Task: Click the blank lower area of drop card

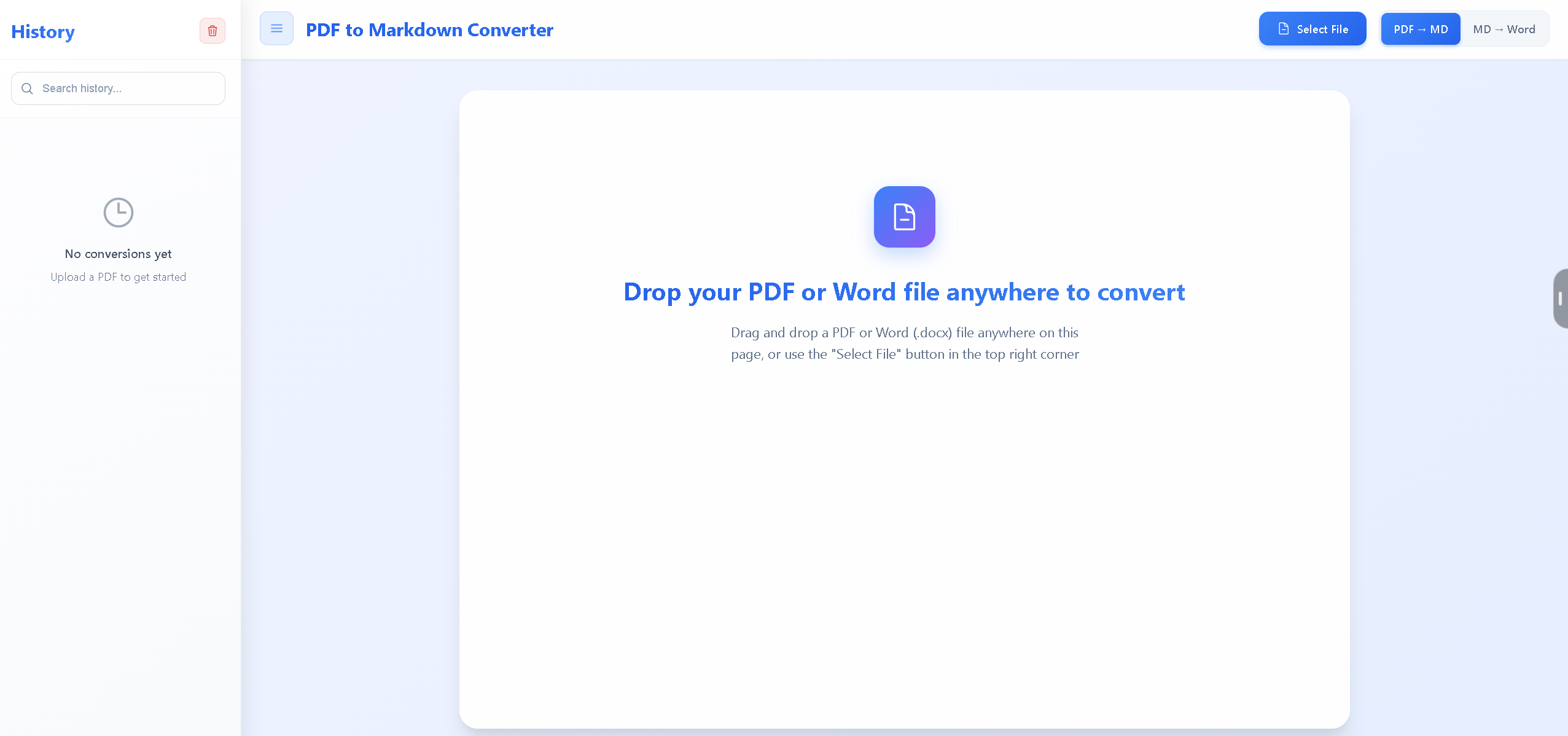Action: click(904, 553)
